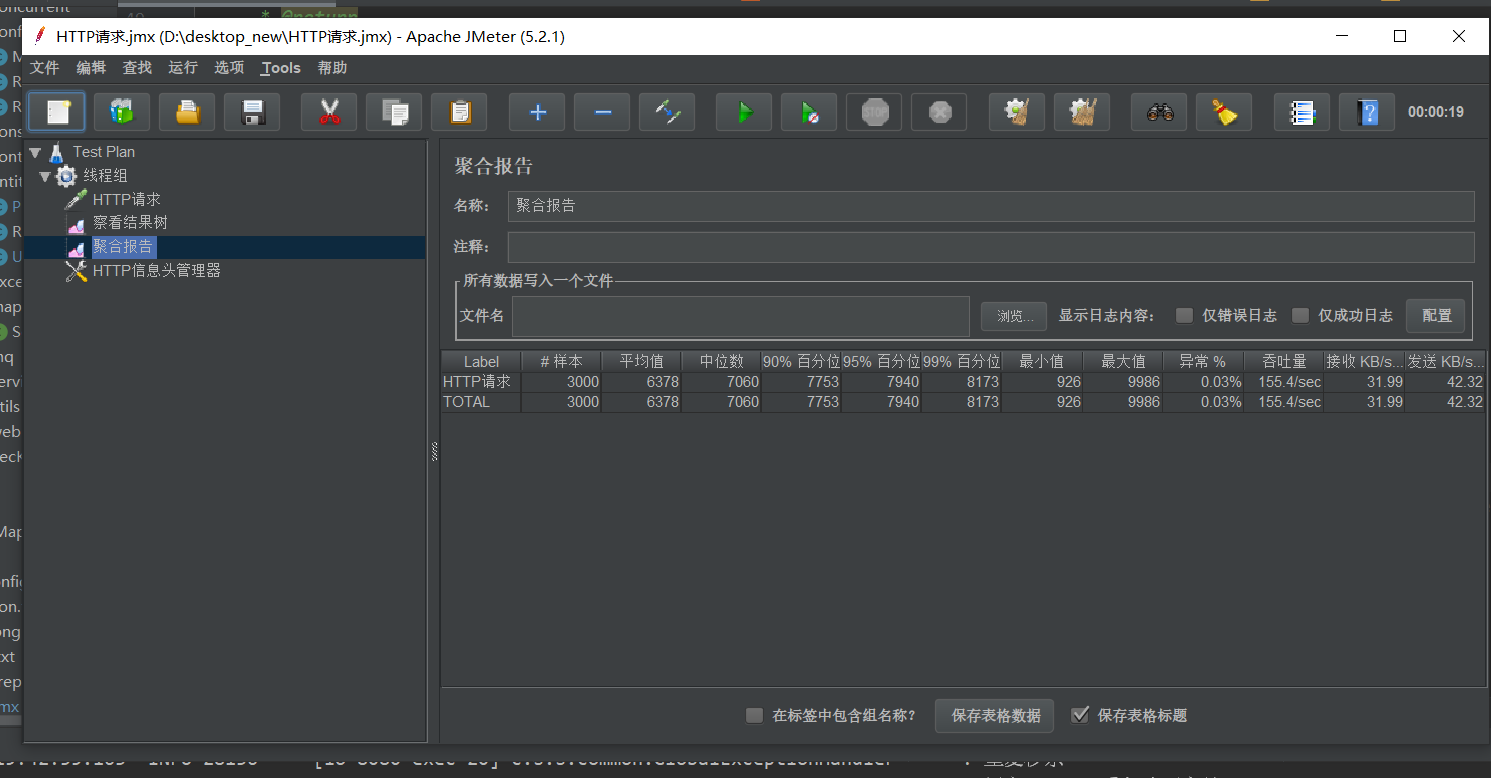Screen dimensions: 1491x778
Task: Click the 配置 configure button
Action: (1436, 316)
